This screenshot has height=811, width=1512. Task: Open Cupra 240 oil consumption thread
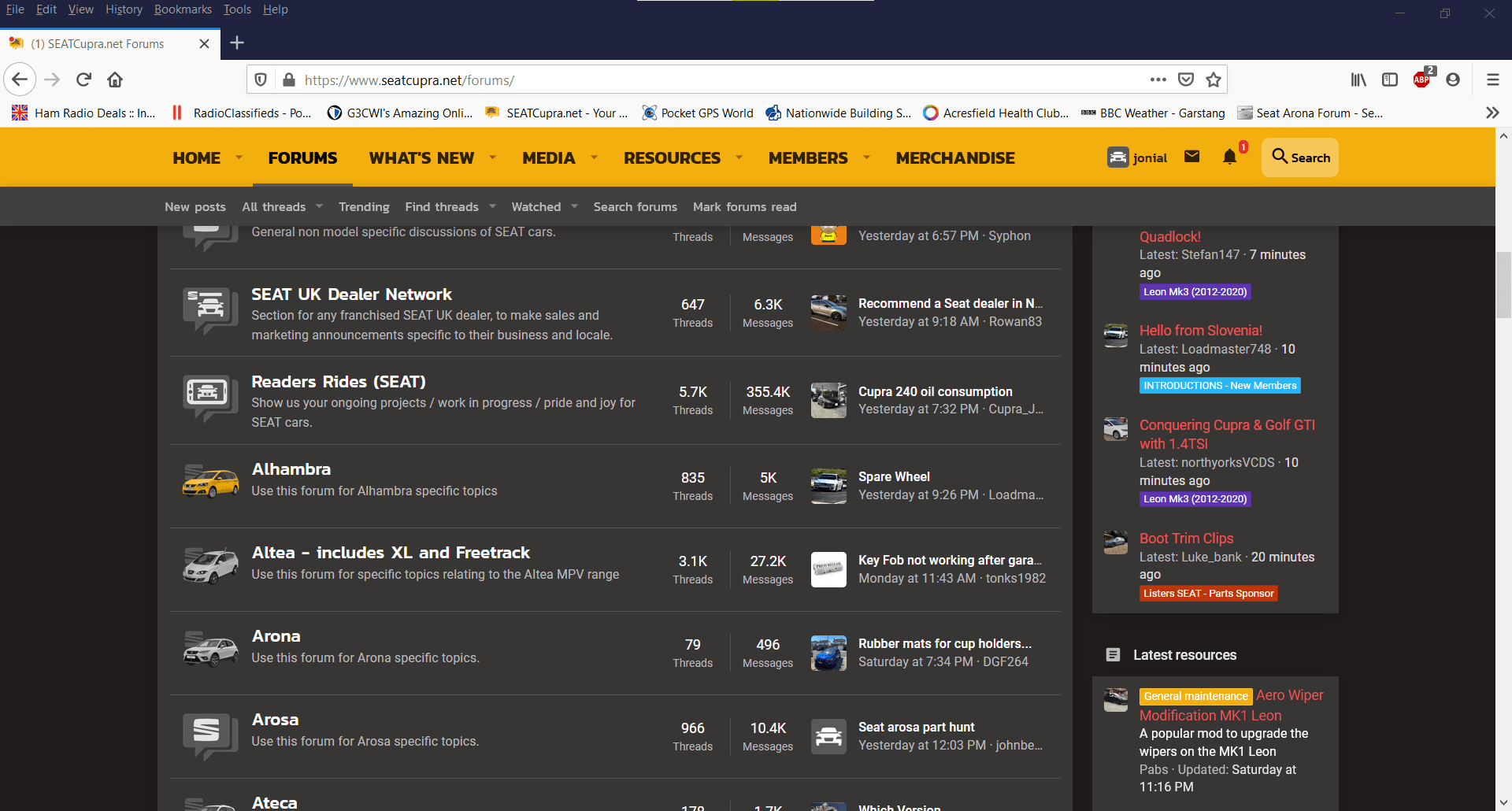pyautogui.click(x=935, y=391)
